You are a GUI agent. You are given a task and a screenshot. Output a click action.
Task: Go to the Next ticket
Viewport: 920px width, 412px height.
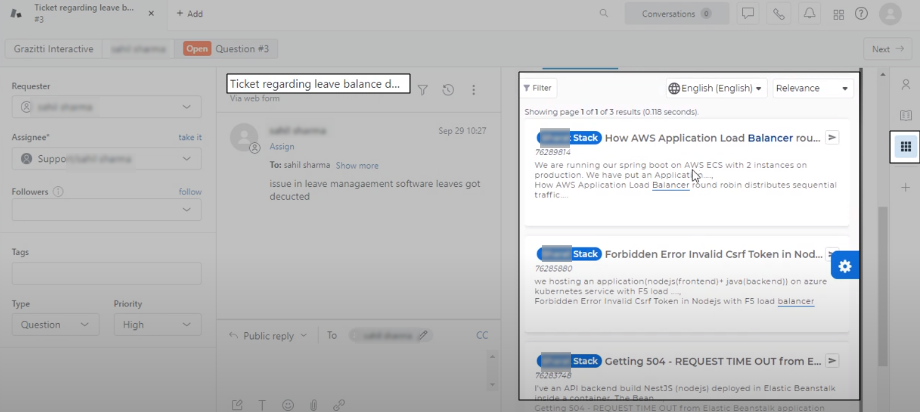point(887,49)
